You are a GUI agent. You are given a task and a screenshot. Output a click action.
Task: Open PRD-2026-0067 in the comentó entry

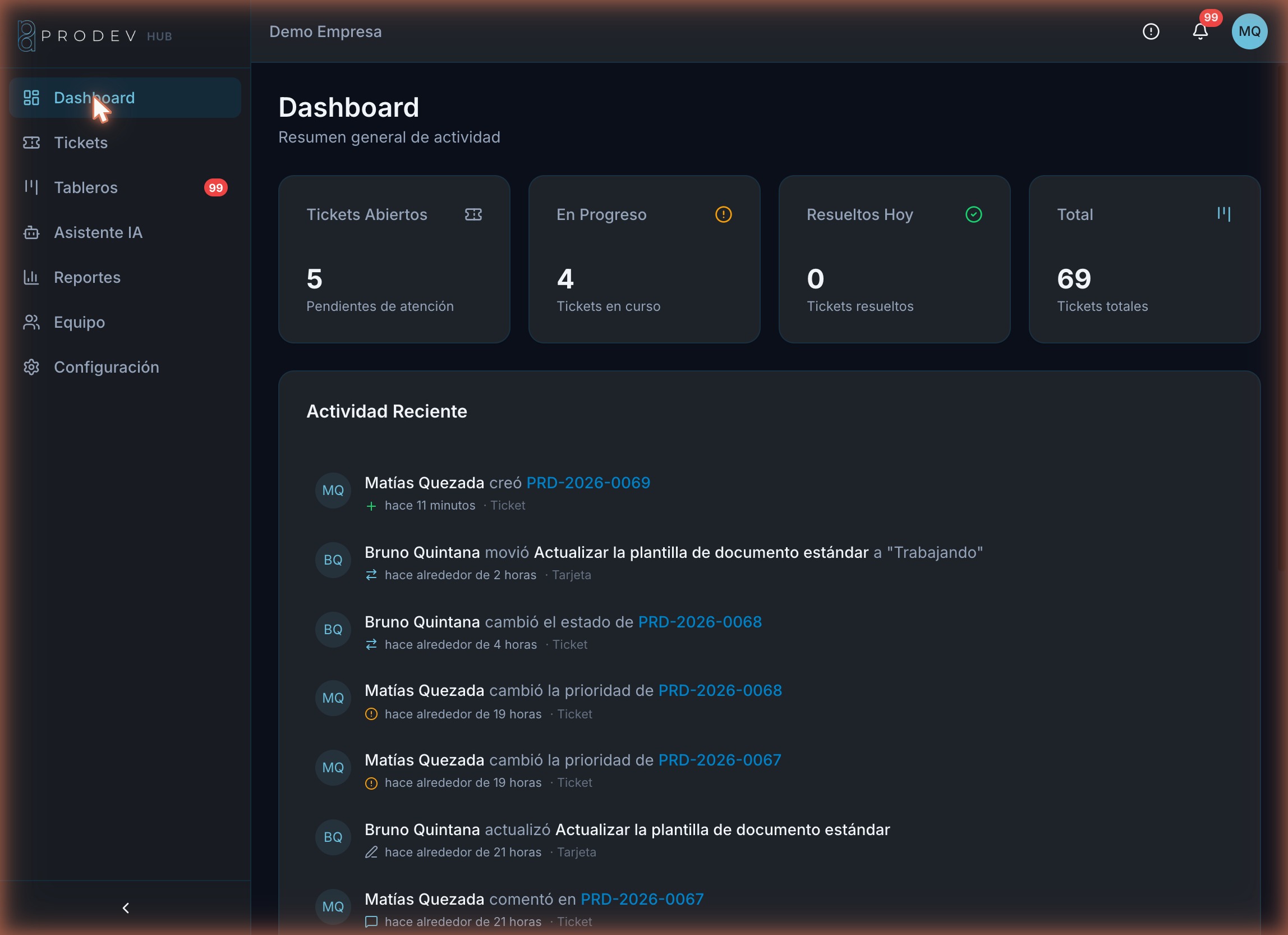[x=642, y=899]
